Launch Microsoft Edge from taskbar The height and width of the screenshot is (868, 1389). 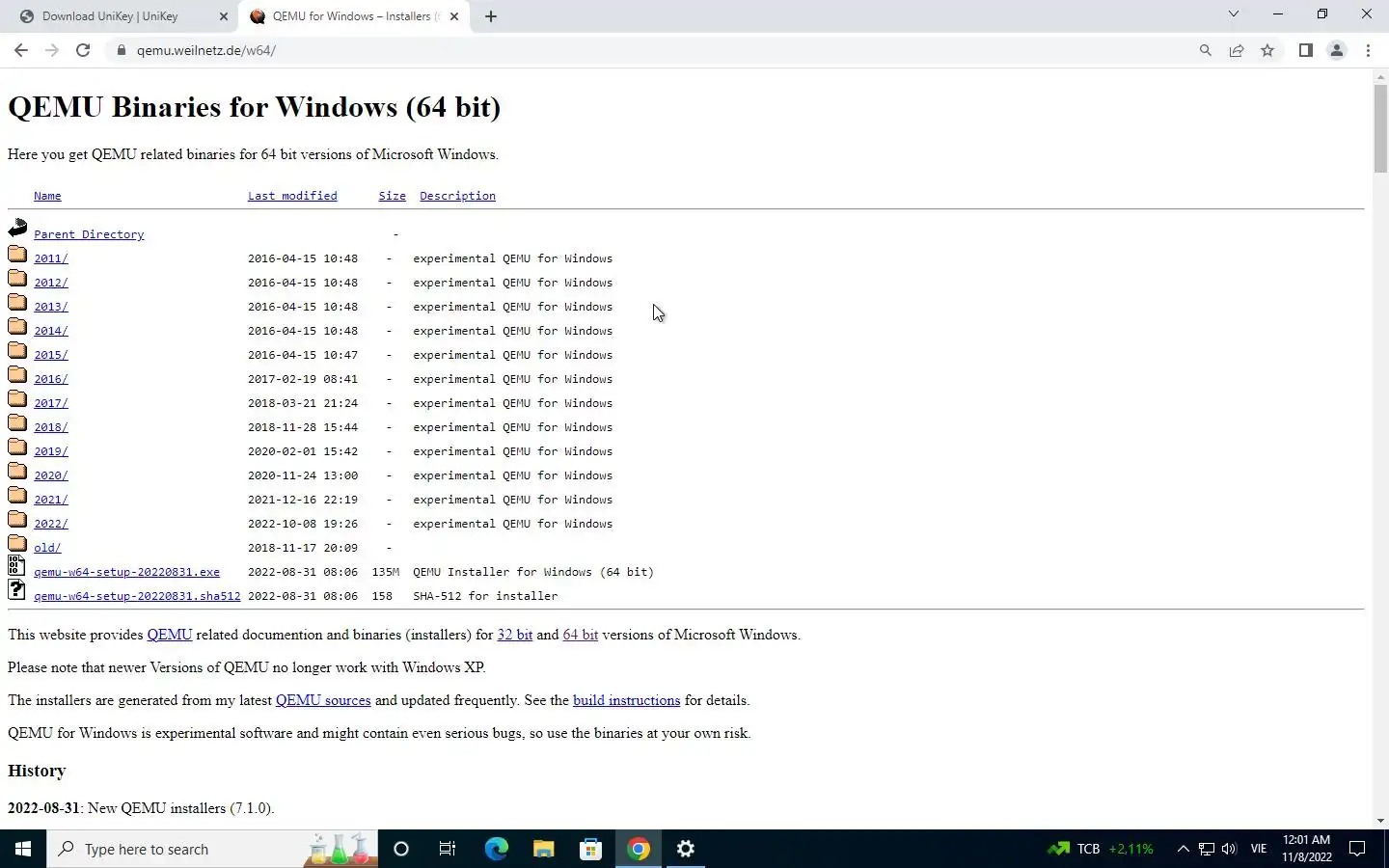[496, 849]
